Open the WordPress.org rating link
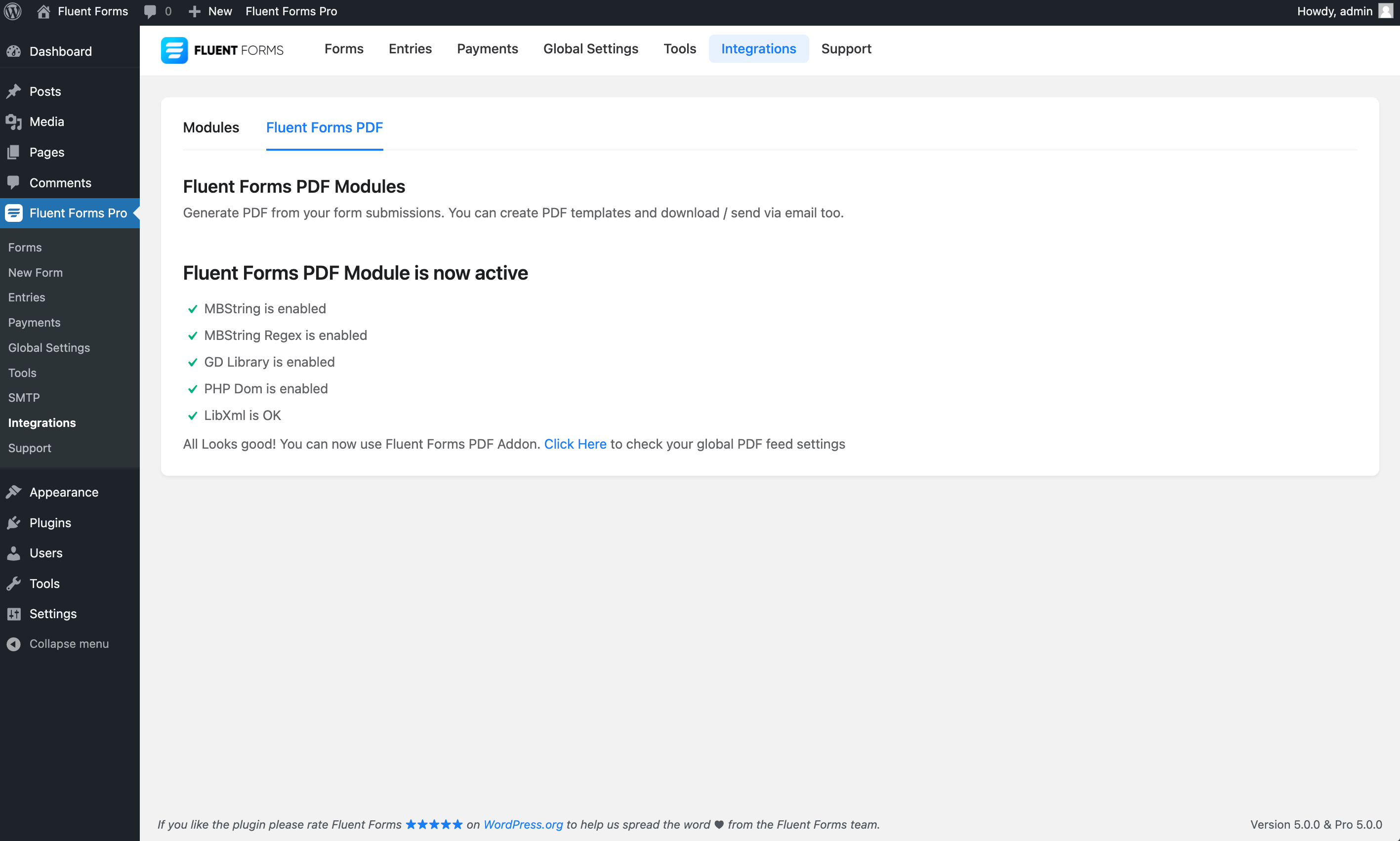This screenshot has width=1400, height=841. tap(523, 825)
